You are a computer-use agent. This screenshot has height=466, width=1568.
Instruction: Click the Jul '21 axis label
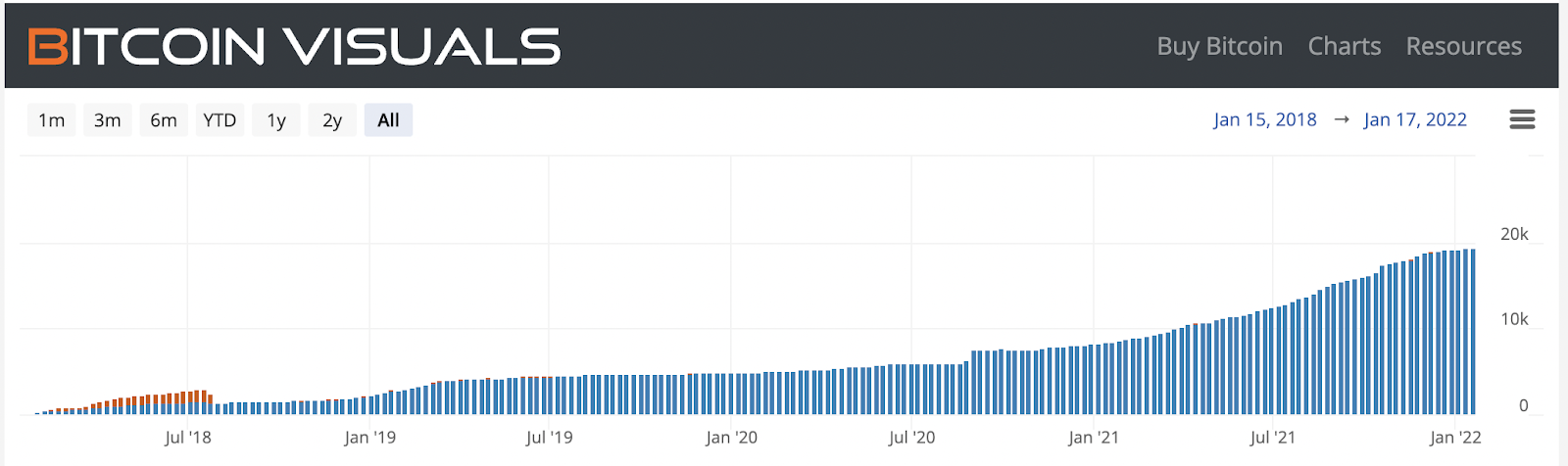[x=1273, y=438]
